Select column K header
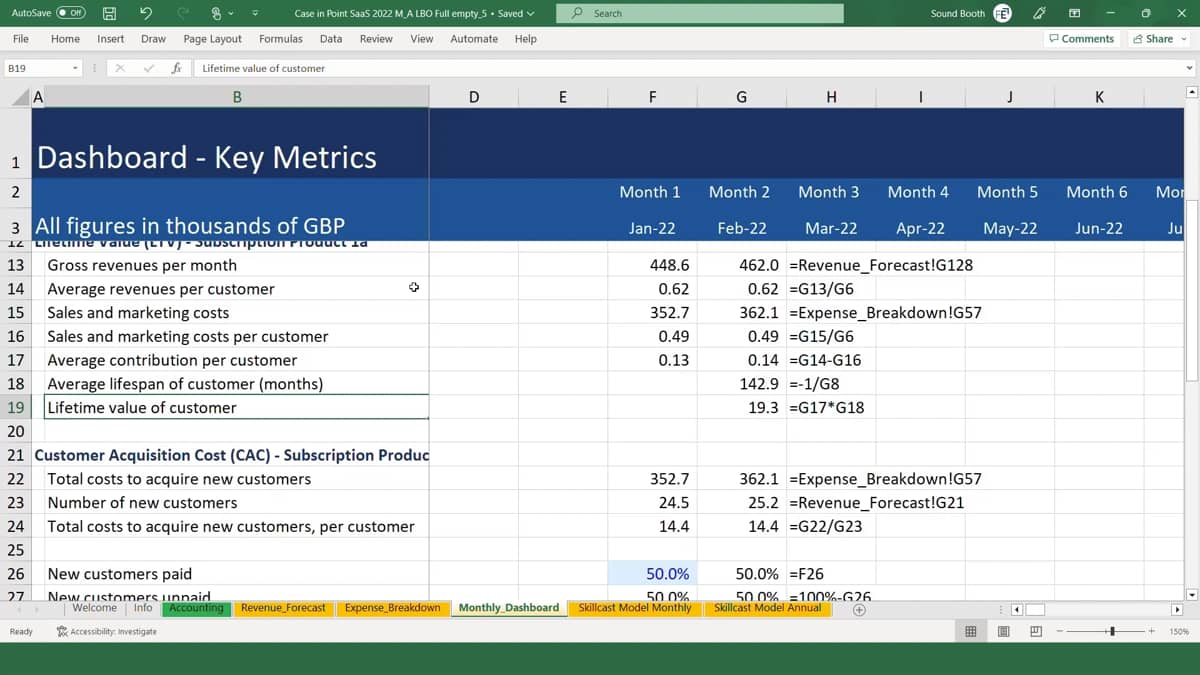Viewport: 1200px width, 675px height. tap(1099, 97)
